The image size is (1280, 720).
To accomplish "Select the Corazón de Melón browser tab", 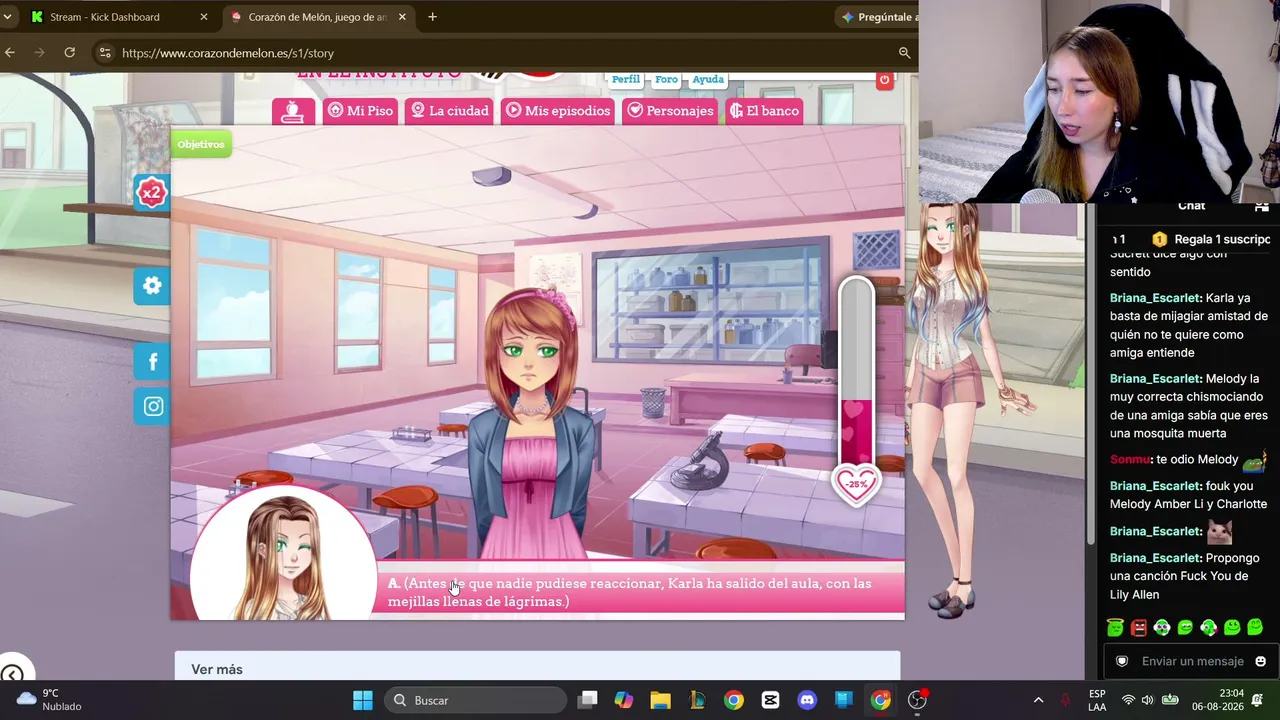I will [317, 17].
